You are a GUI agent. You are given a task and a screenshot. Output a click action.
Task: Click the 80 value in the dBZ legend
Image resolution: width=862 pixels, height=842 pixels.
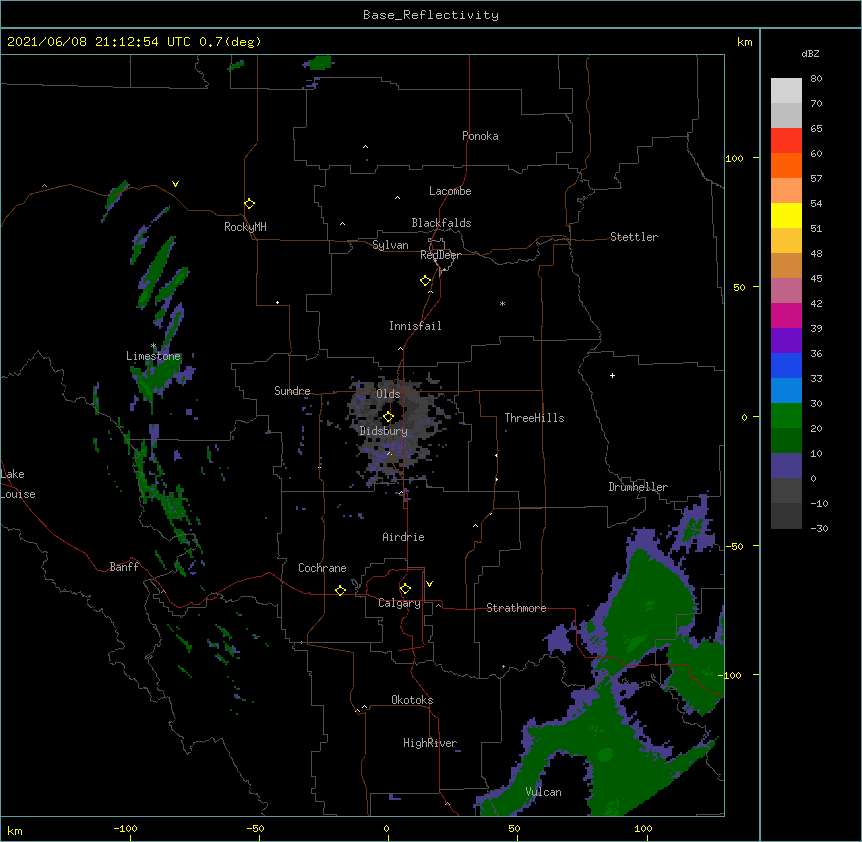tap(816, 79)
